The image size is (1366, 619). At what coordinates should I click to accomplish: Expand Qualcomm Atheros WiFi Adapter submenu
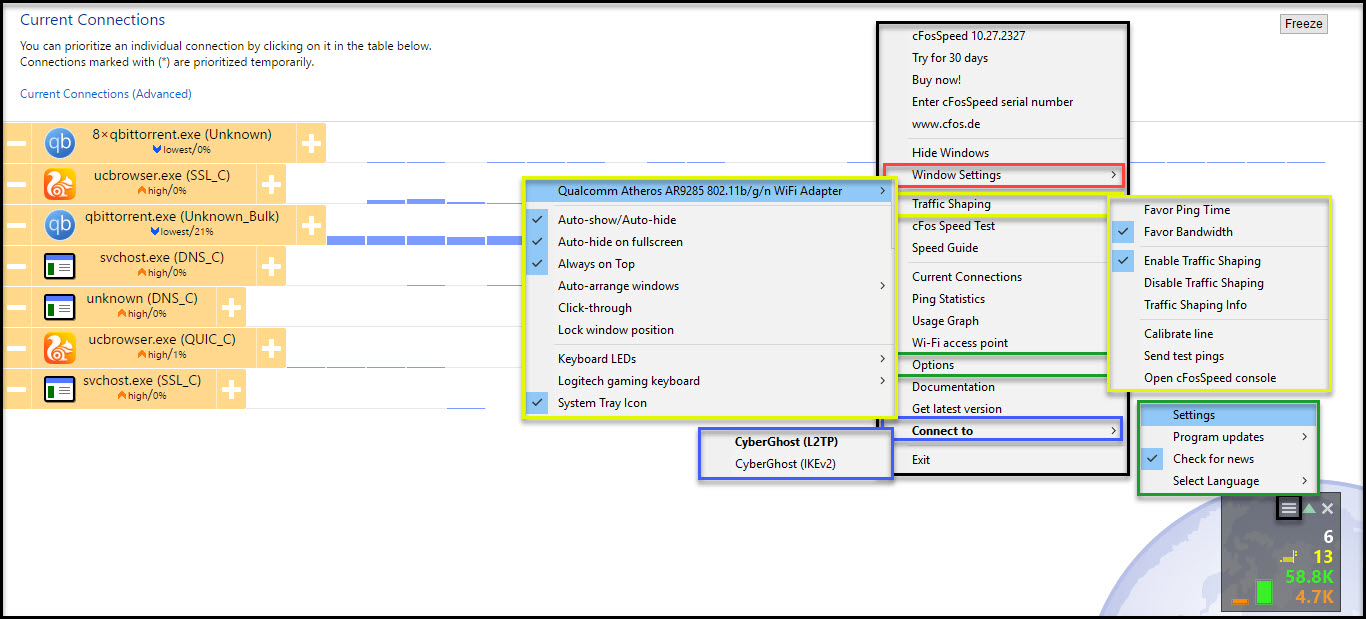point(708,191)
